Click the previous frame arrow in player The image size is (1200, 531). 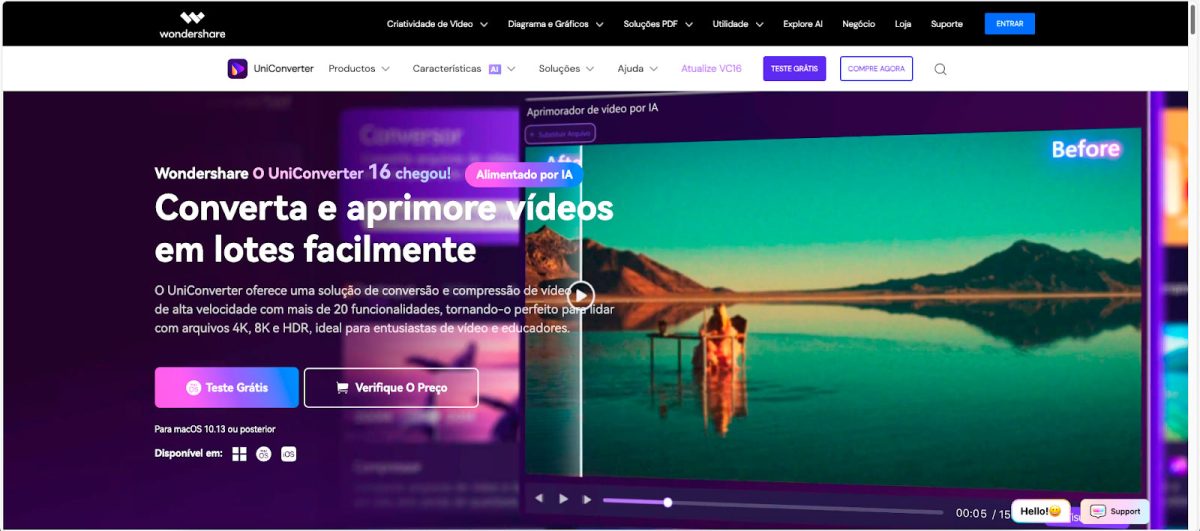[x=539, y=498]
